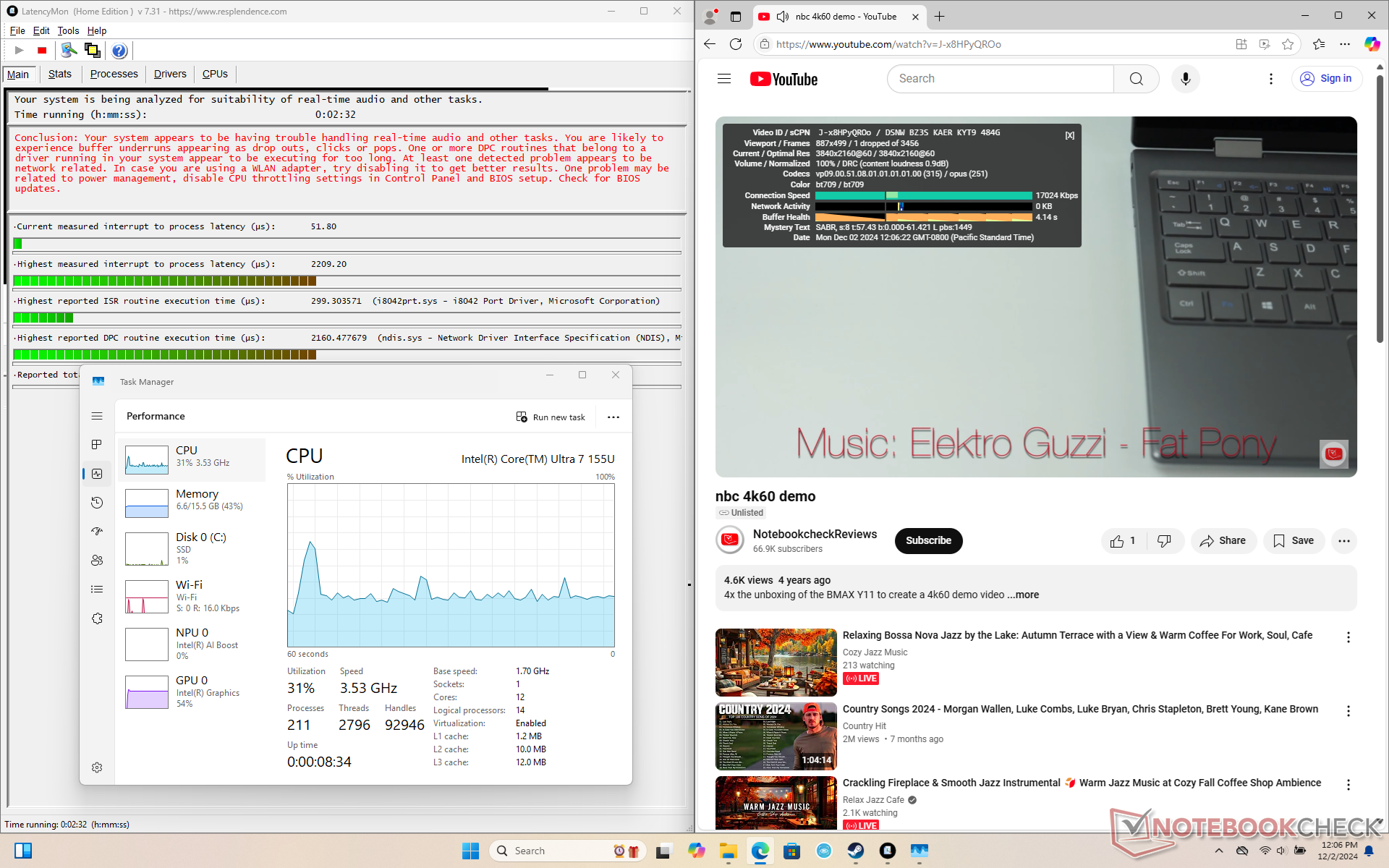Viewport: 1389px width, 868px height.
Task: Open Steam from taskbar
Action: click(856, 851)
